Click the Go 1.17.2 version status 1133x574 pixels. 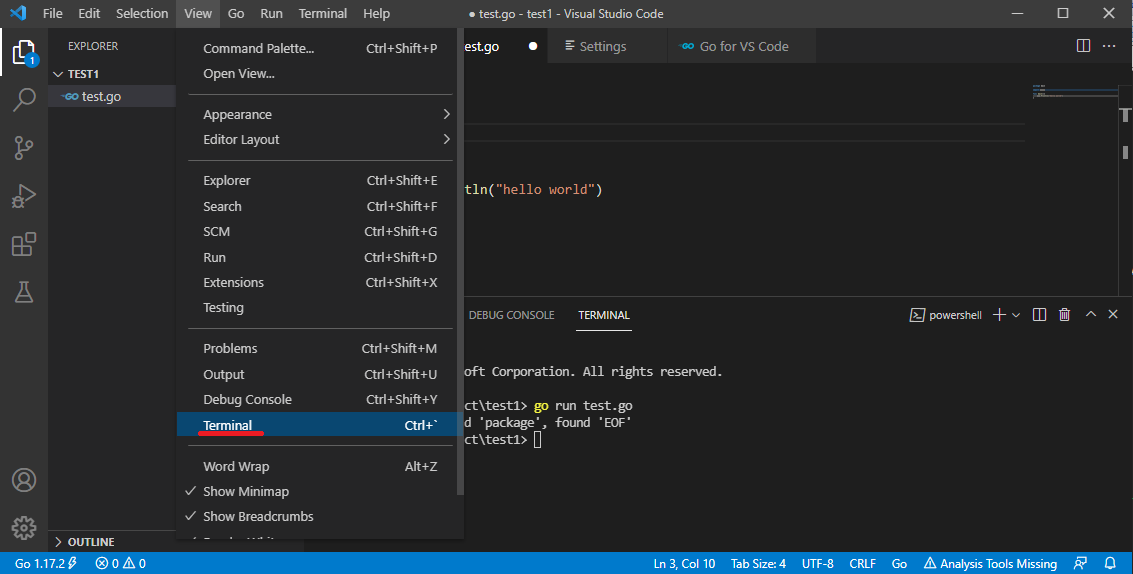tap(46, 563)
